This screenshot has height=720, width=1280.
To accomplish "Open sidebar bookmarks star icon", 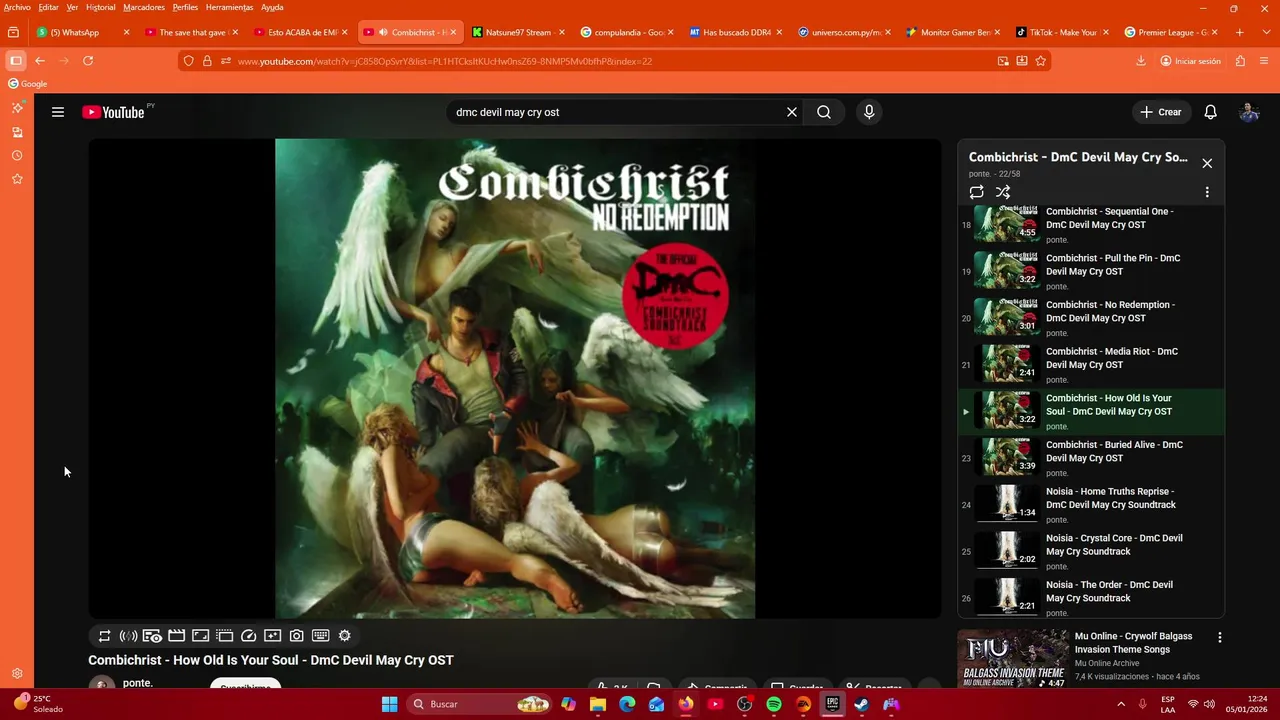I will [17, 179].
